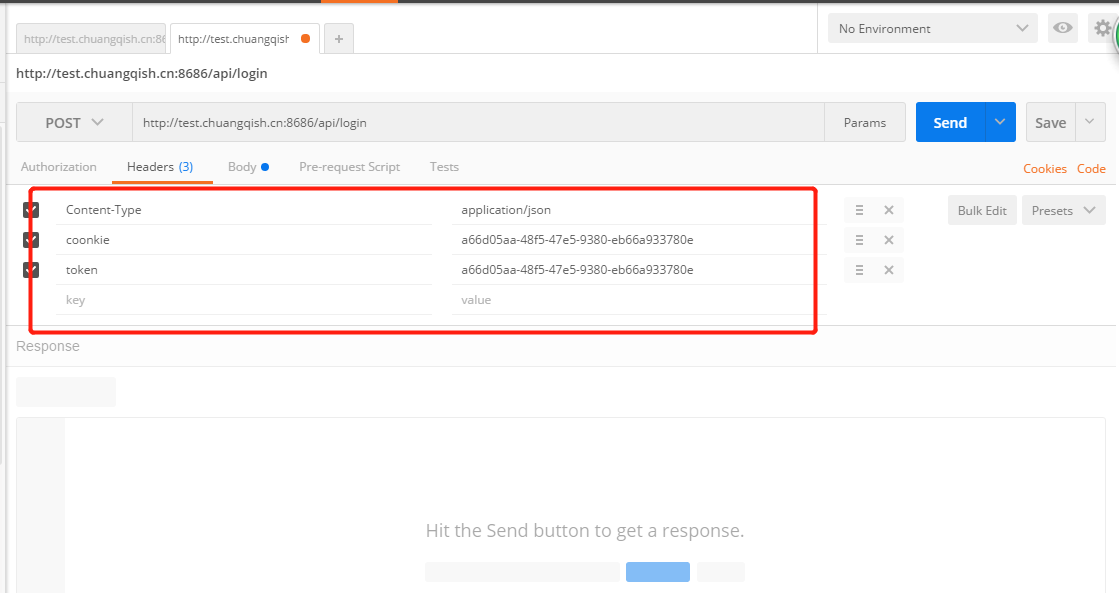The width and height of the screenshot is (1119, 593).
Task: Click the Send button
Action: point(950,122)
